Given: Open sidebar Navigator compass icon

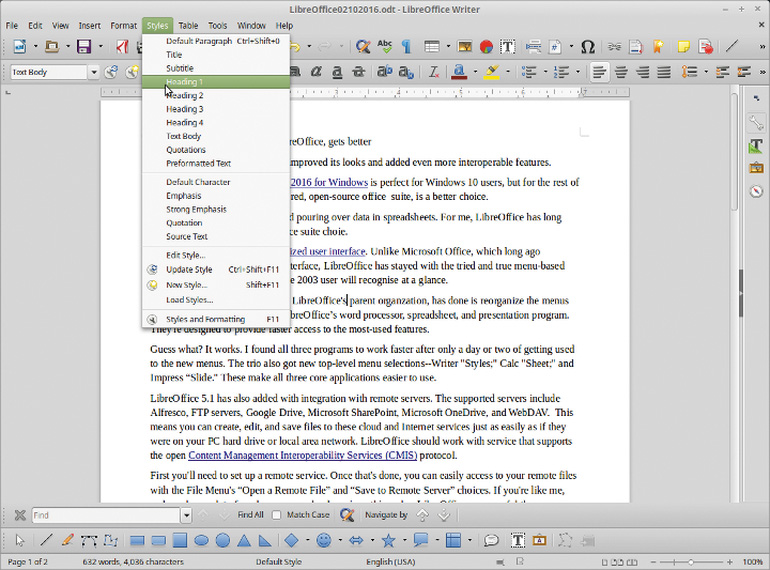Looking at the screenshot, I should pyautogui.click(x=756, y=191).
